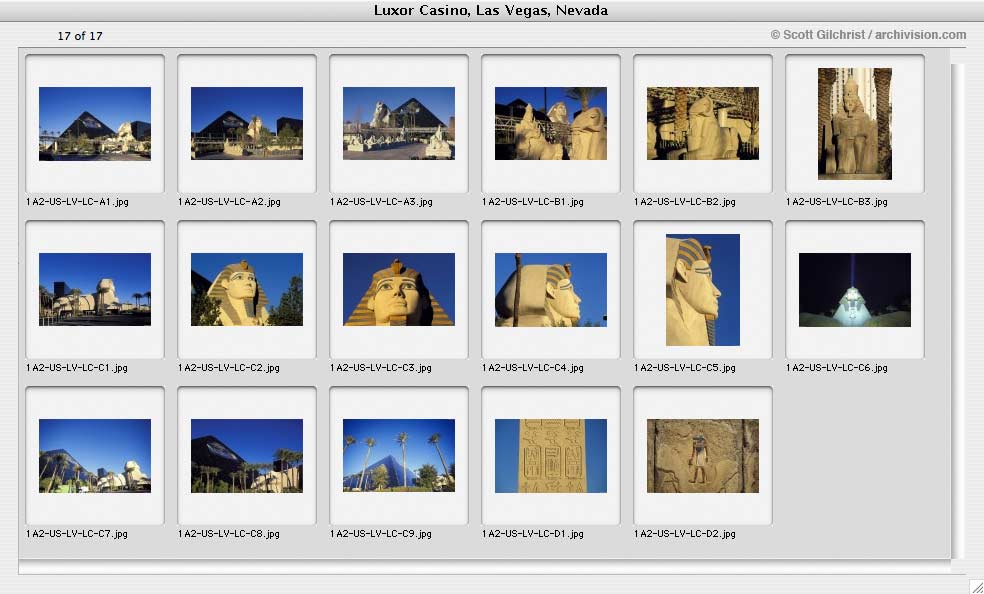984x594 pixels.
Task: Click the vertical scrollbar on the right
Action: [958, 310]
